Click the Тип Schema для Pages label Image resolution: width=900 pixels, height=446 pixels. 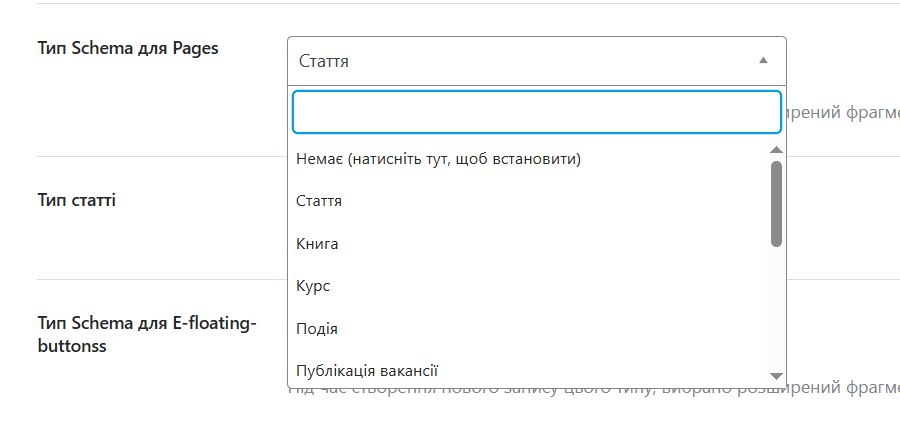click(127, 47)
